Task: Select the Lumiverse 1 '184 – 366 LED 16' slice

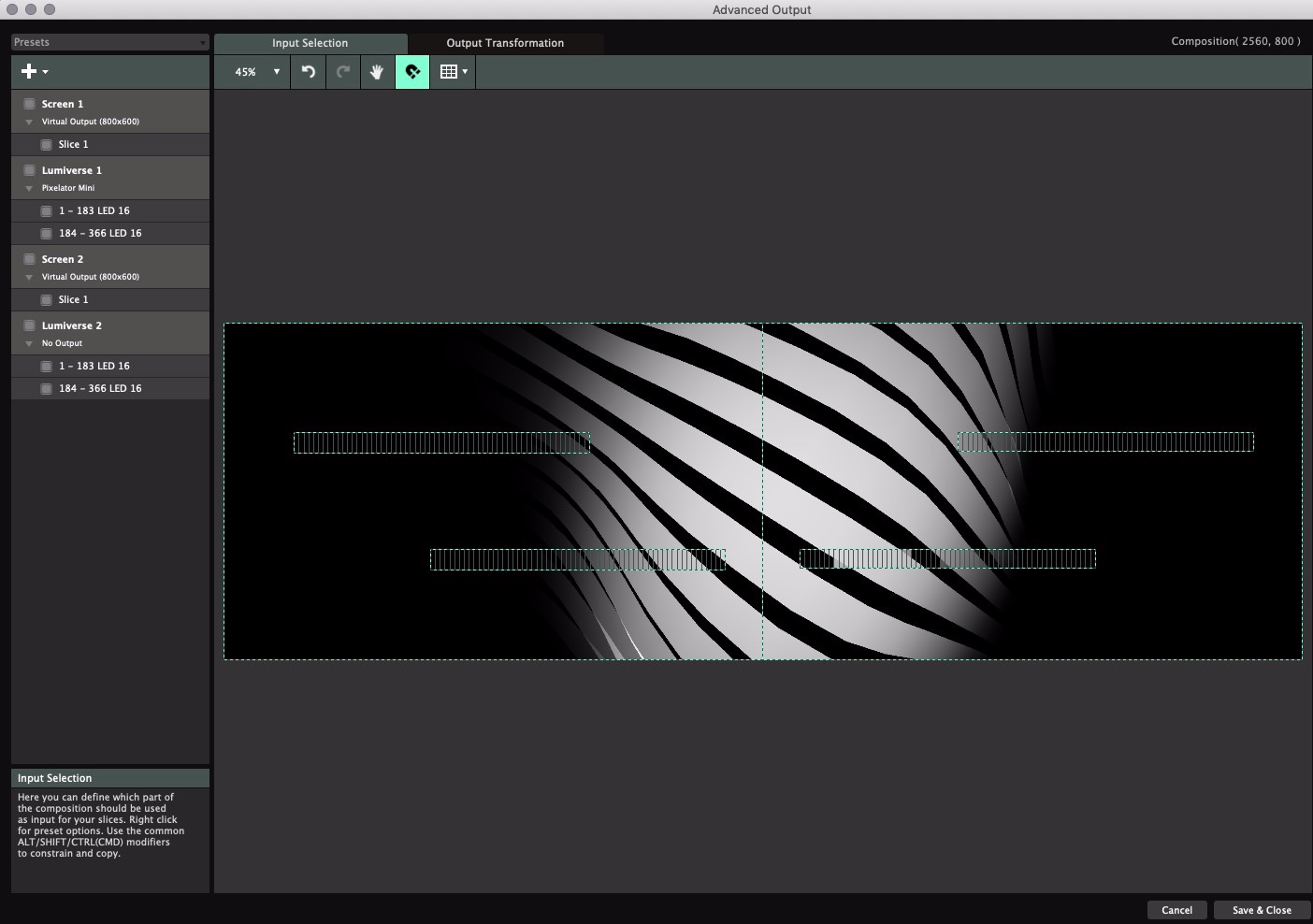Action: (100, 234)
